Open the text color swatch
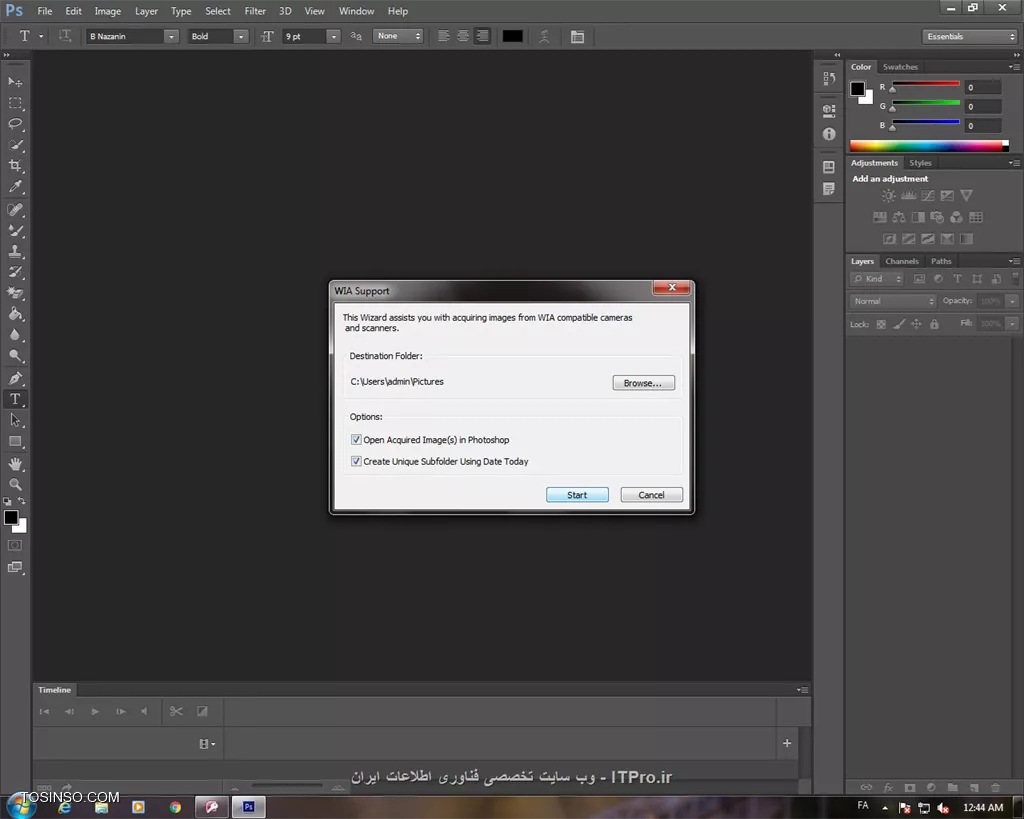Image resolution: width=1024 pixels, height=819 pixels. (x=513, y=37)
